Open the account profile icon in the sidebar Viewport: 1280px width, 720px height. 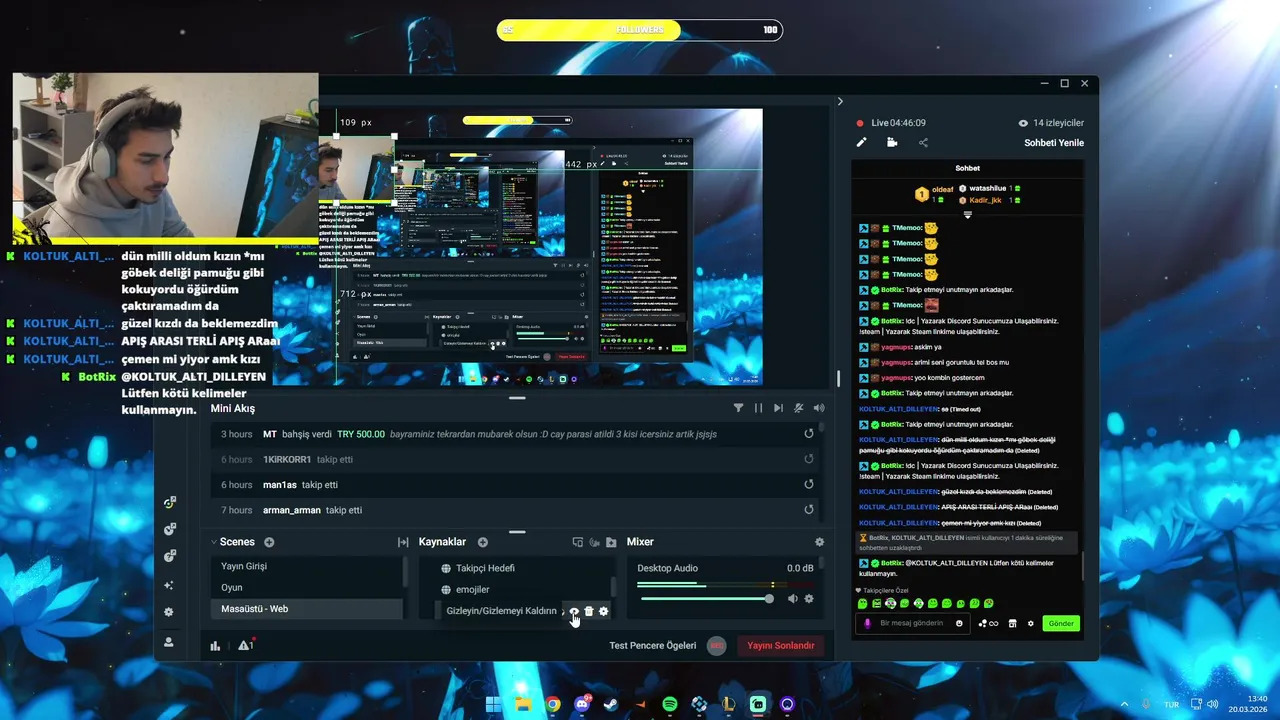coord(169,642)
